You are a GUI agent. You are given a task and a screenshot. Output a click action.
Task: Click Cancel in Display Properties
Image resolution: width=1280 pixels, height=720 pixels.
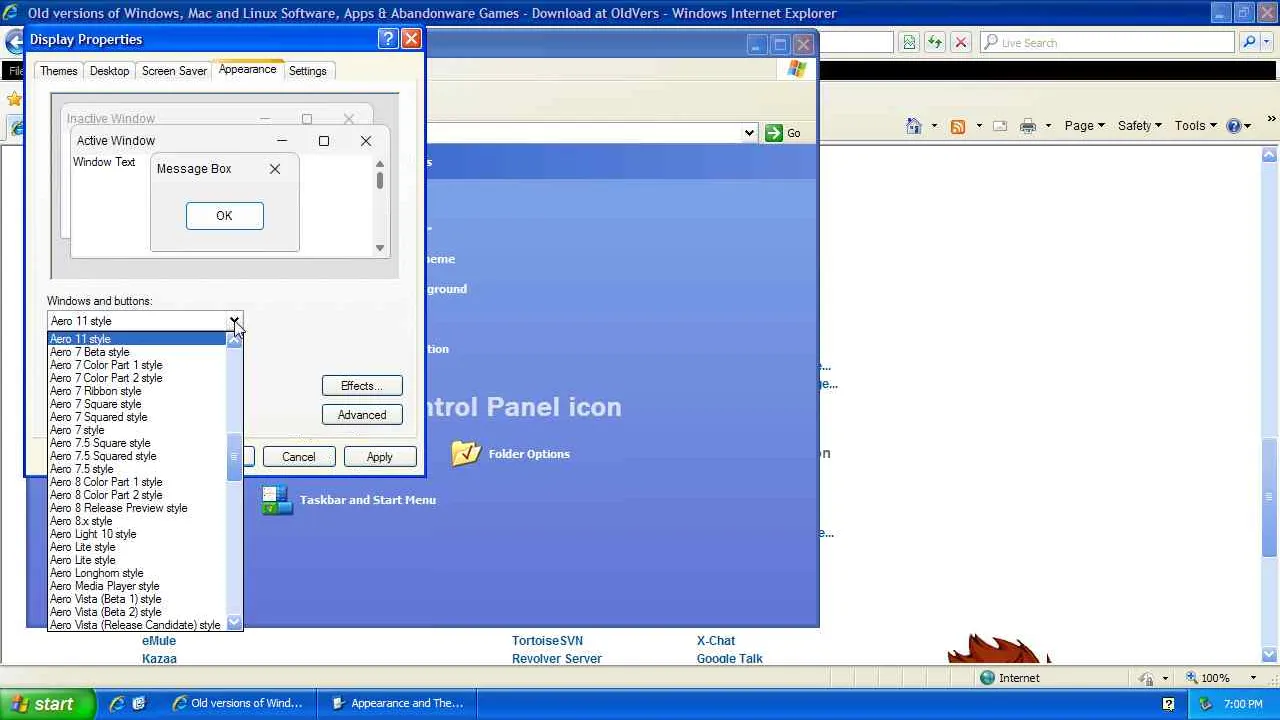click(x=298, y=457)
